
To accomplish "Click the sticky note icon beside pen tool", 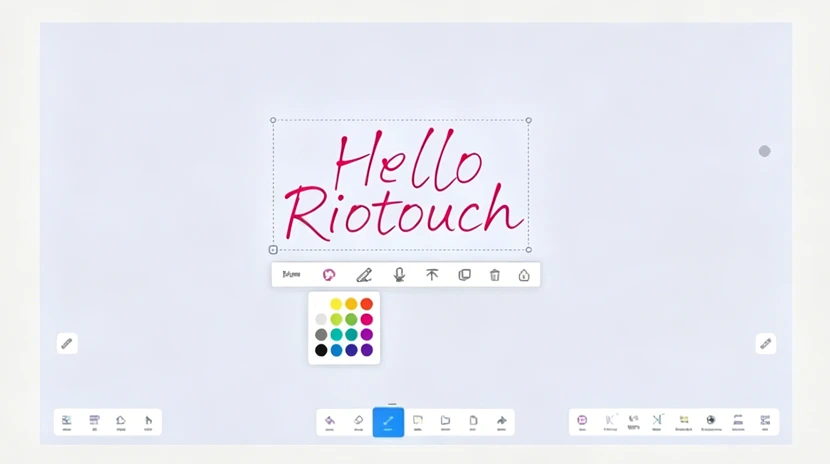I will click(x=418, y=422).
